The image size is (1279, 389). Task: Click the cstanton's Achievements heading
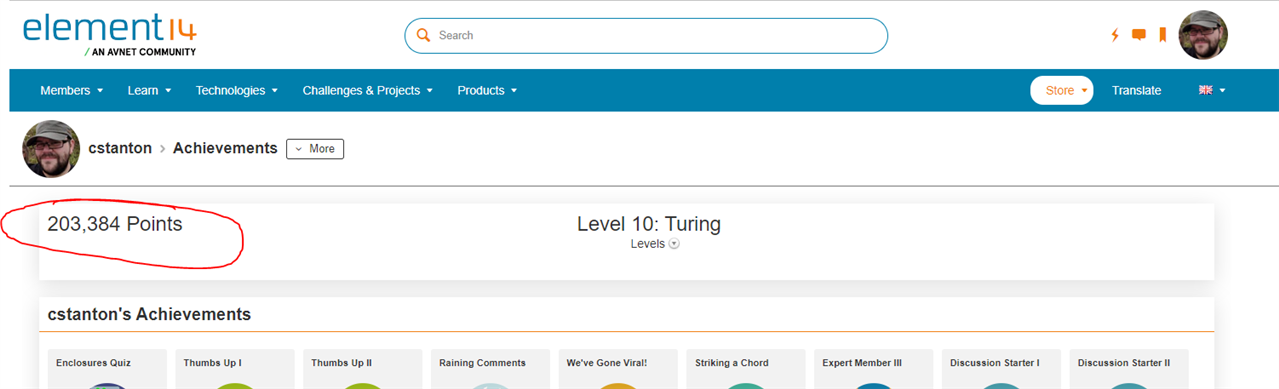(x=149, y=315)
